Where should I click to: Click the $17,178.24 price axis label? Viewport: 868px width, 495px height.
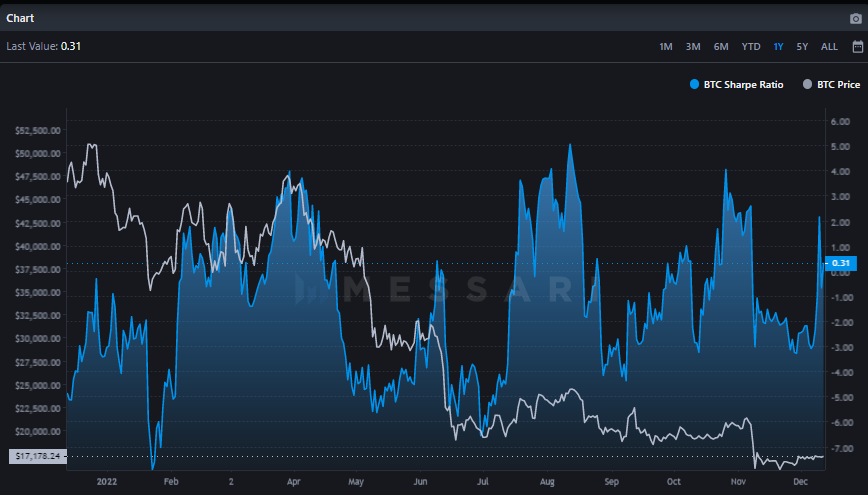tap(38, 456)
